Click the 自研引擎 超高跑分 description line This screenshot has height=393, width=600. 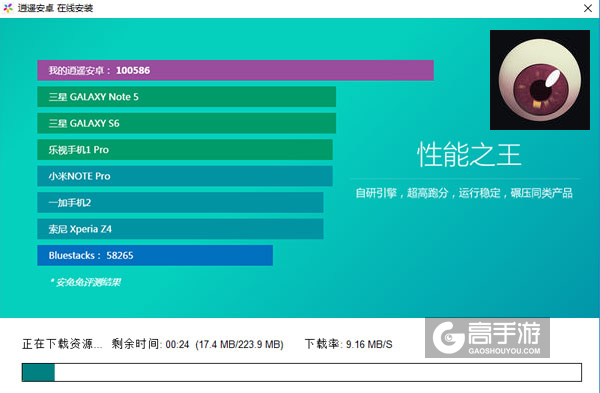[x=464, y=193]
